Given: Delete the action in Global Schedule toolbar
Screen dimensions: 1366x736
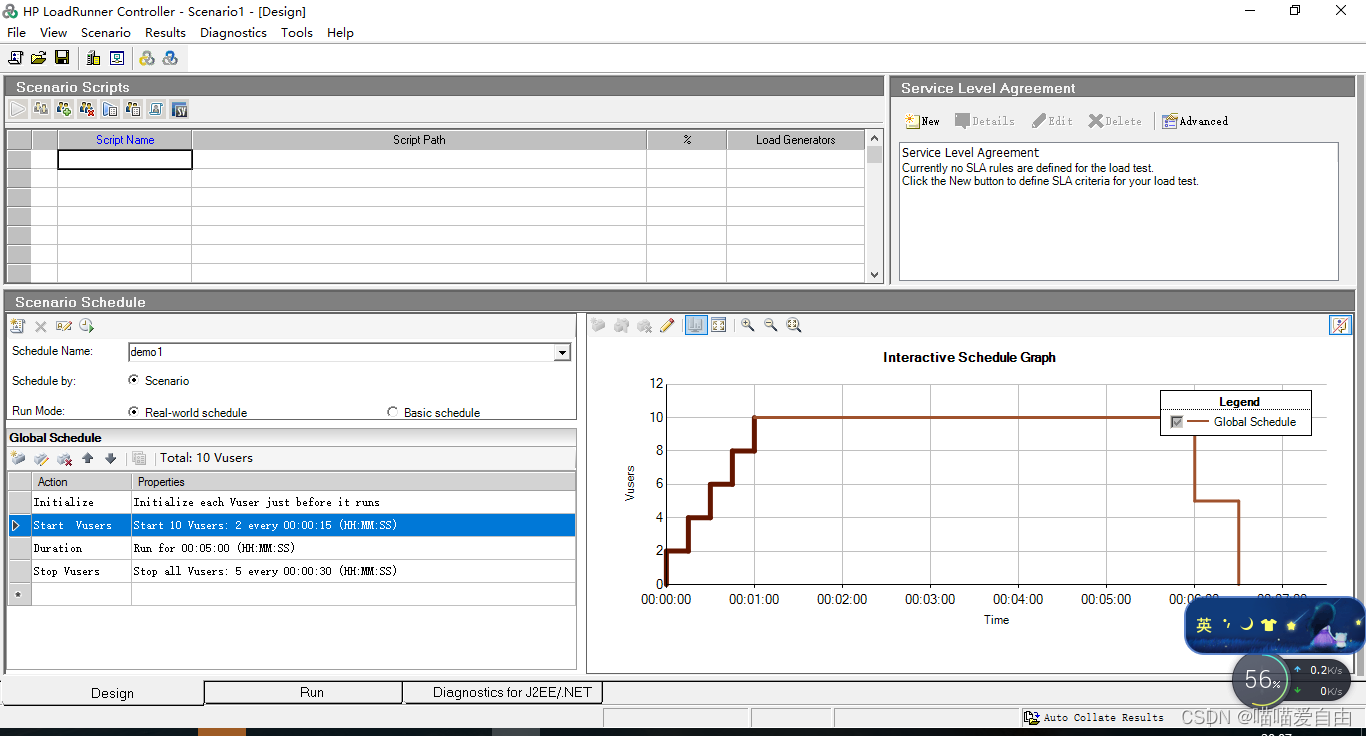Looking at the screenshot, I should [64, 458].
